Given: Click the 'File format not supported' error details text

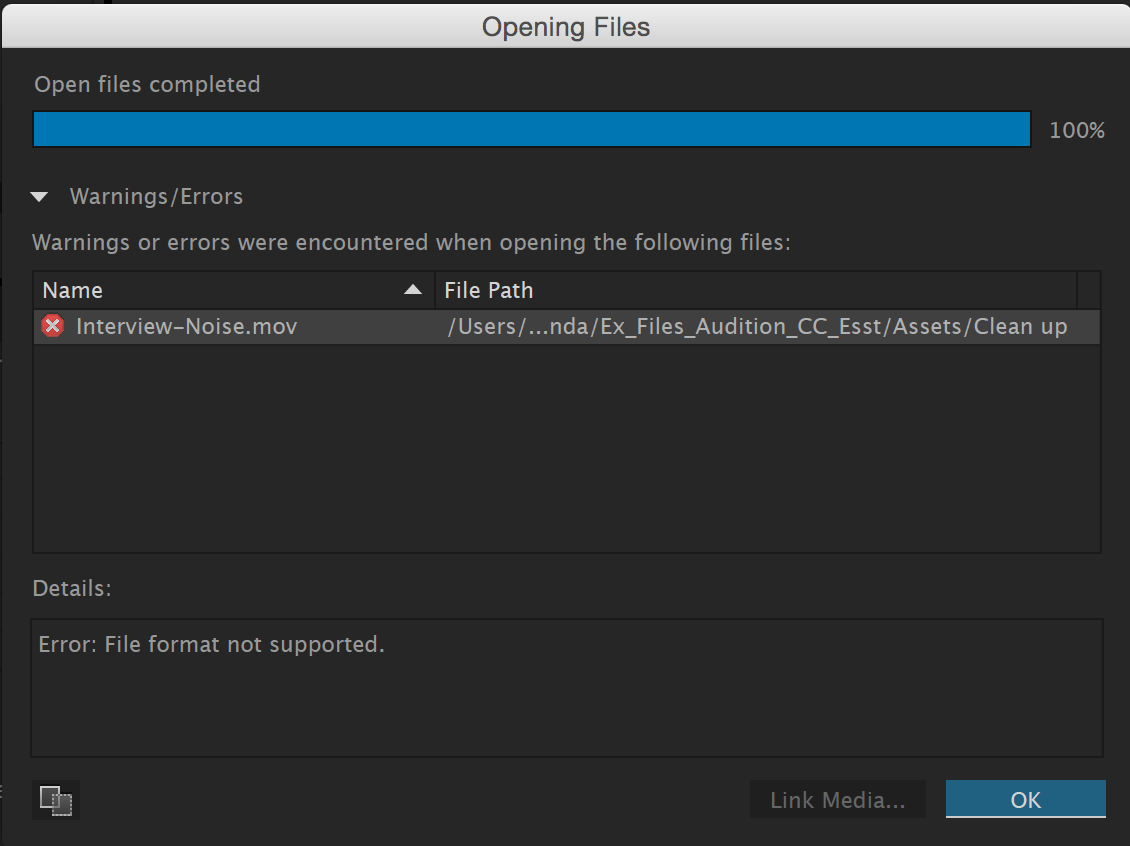Looking at the screenshot, I should [211, 644].
